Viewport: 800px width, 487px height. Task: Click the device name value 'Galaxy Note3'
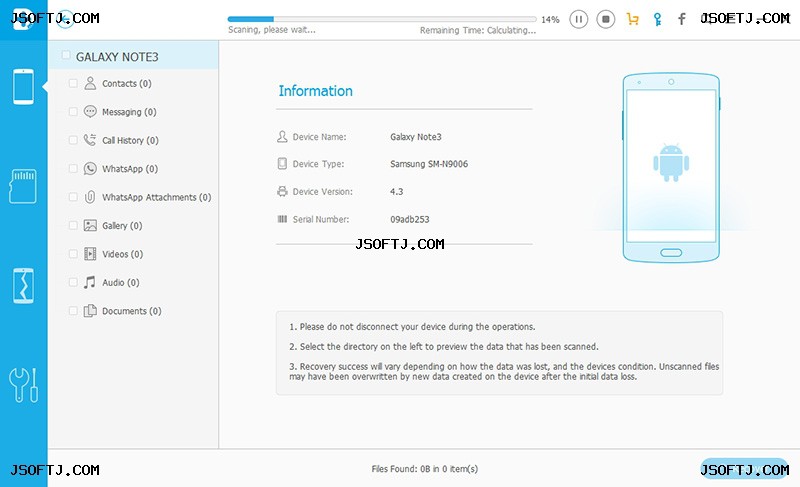click(x=416, y=137)
